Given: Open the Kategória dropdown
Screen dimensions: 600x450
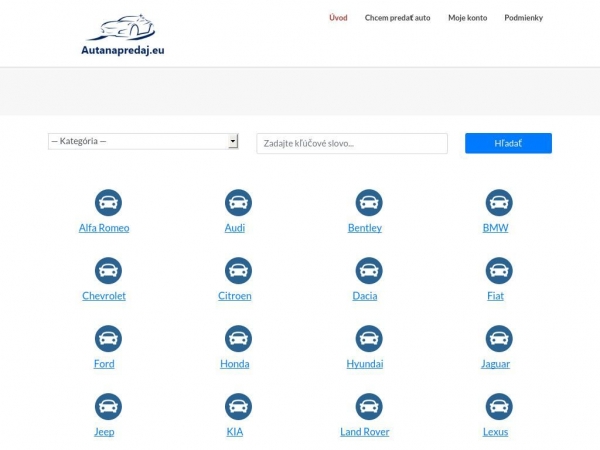Looking at the screenshot, I should tap(143, 141).
